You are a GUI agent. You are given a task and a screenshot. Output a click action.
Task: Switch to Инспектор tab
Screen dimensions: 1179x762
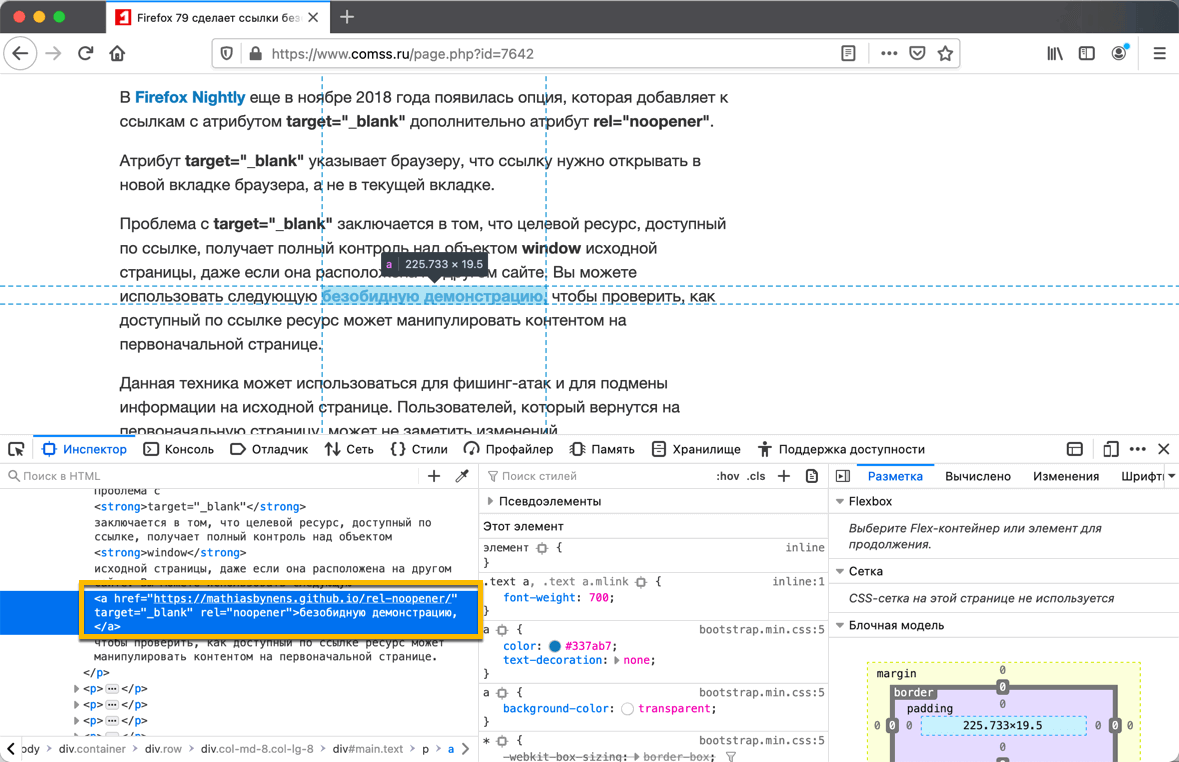pos(85,449)
